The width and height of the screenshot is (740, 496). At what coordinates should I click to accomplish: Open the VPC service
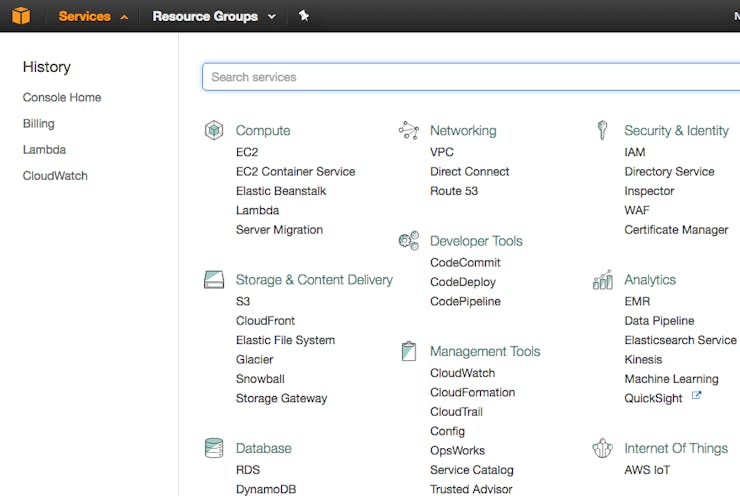coord(442,152)
